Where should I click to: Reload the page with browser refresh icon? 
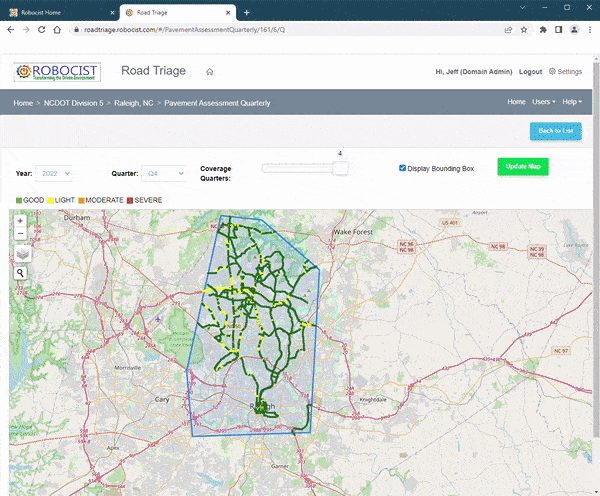click(x=42, y=30)
